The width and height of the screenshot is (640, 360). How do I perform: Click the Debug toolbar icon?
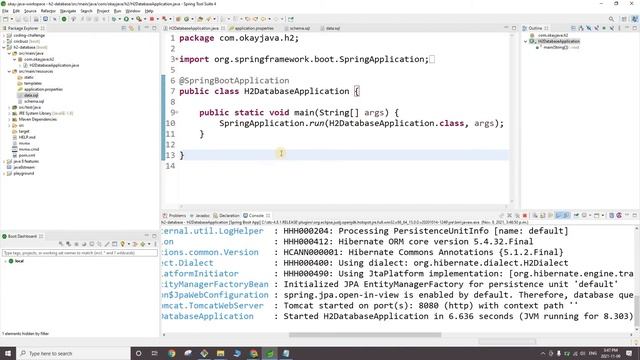(114, 19)
